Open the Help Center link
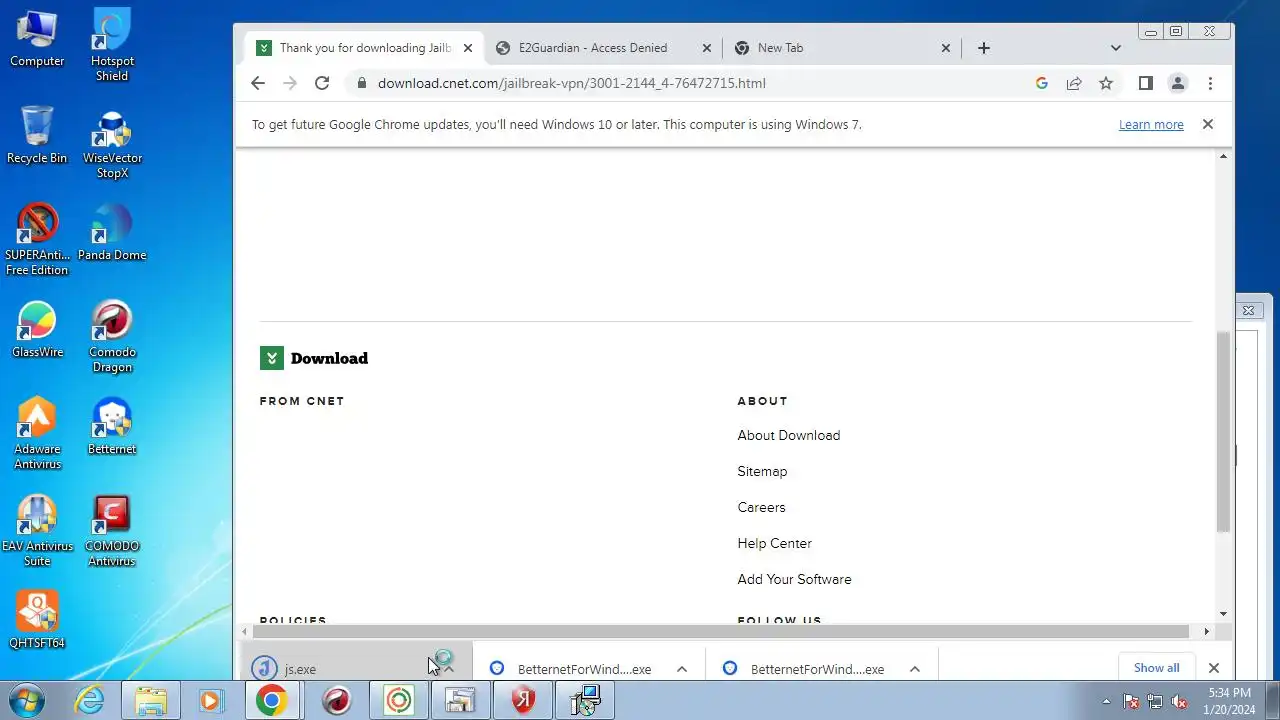The image size is (1280, 720). click(774, 543)
